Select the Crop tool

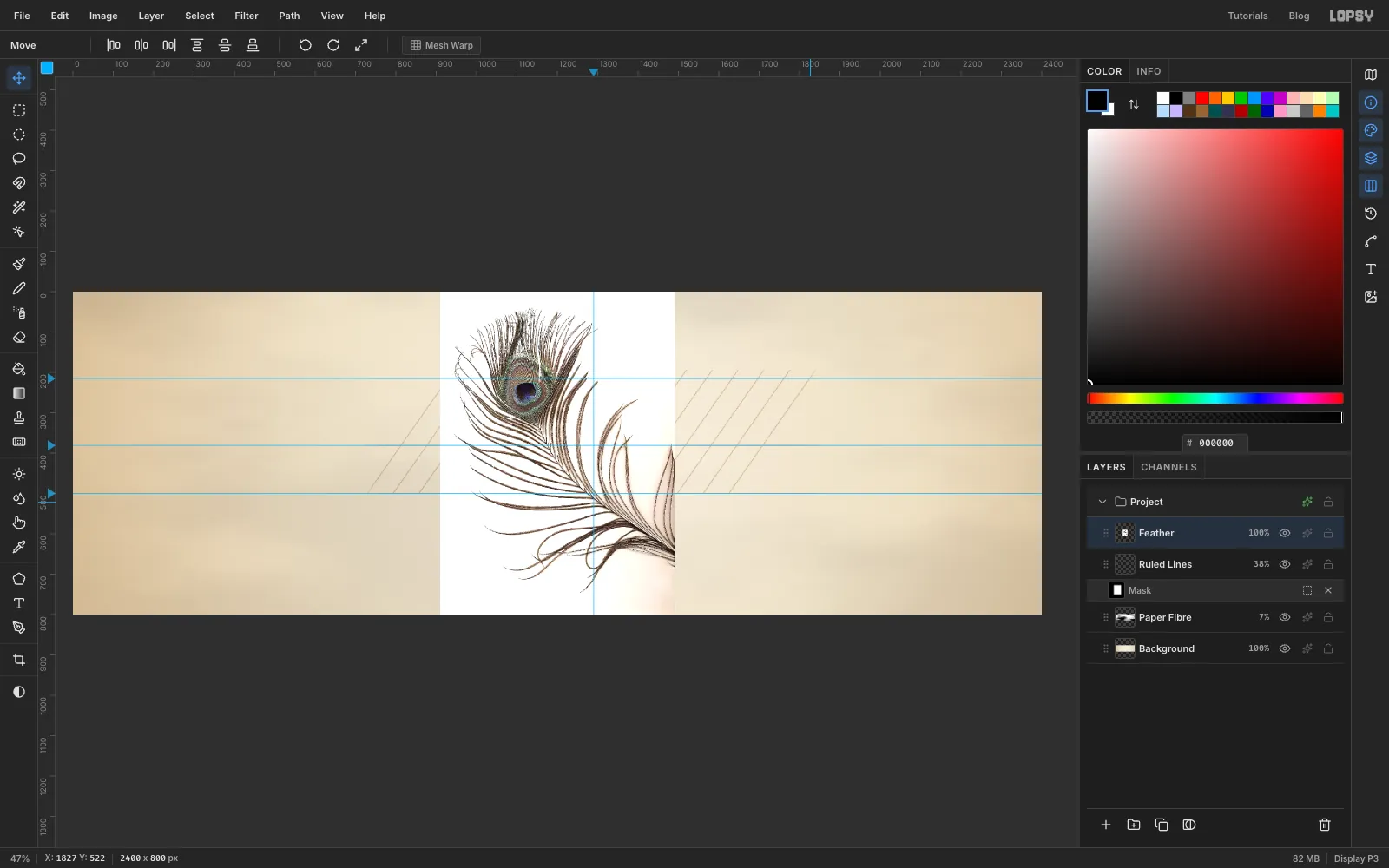point(19,661)
